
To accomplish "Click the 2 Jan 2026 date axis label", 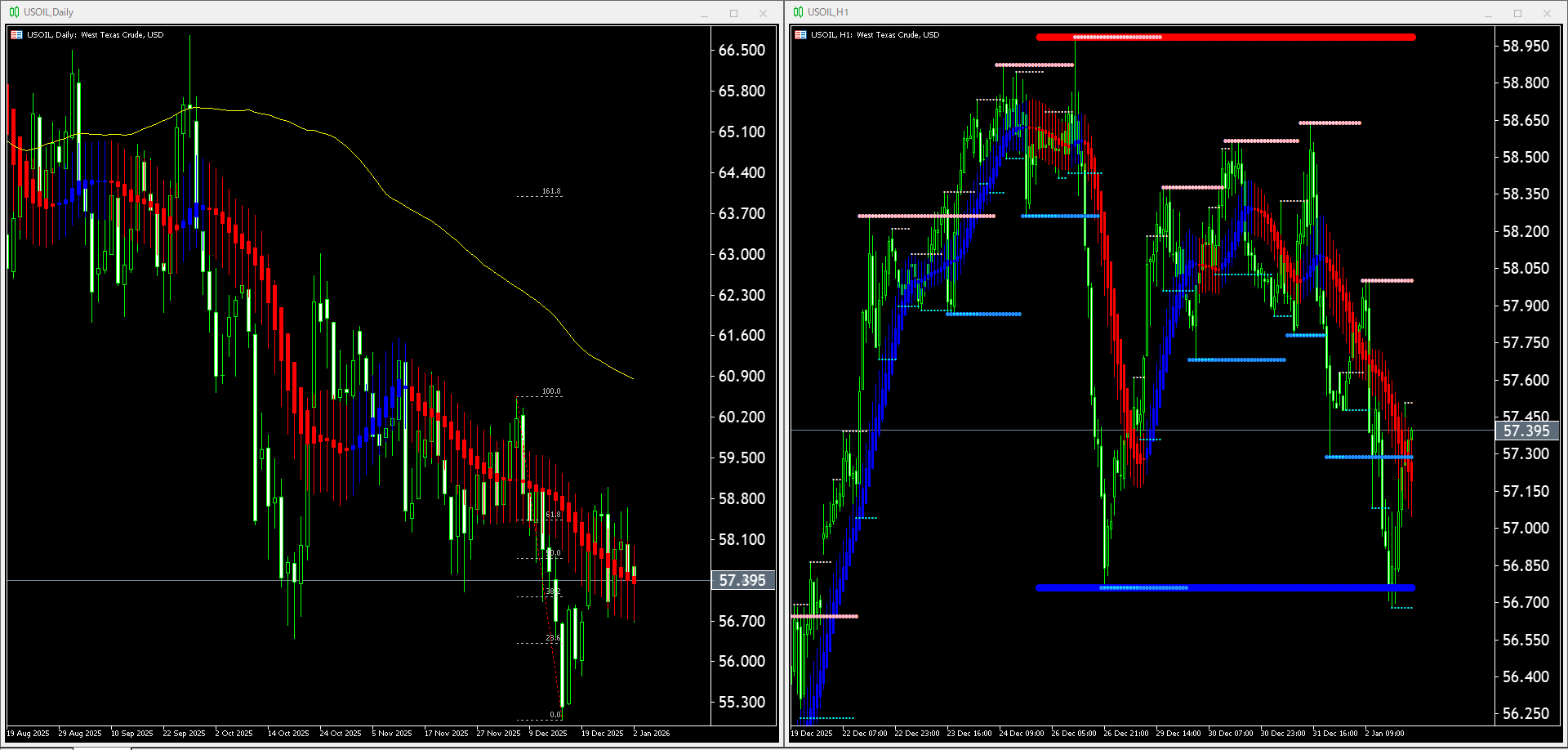I will click(x=651, y=733).
